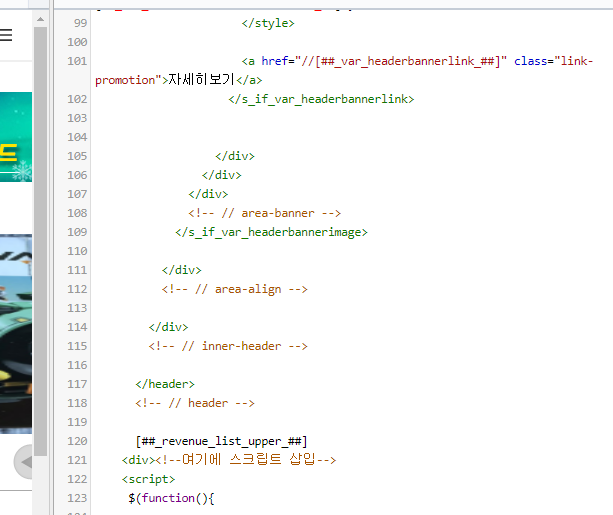Click the <div> tag on line 121
Screen dimensions: 613x515
tap(138, 460)
